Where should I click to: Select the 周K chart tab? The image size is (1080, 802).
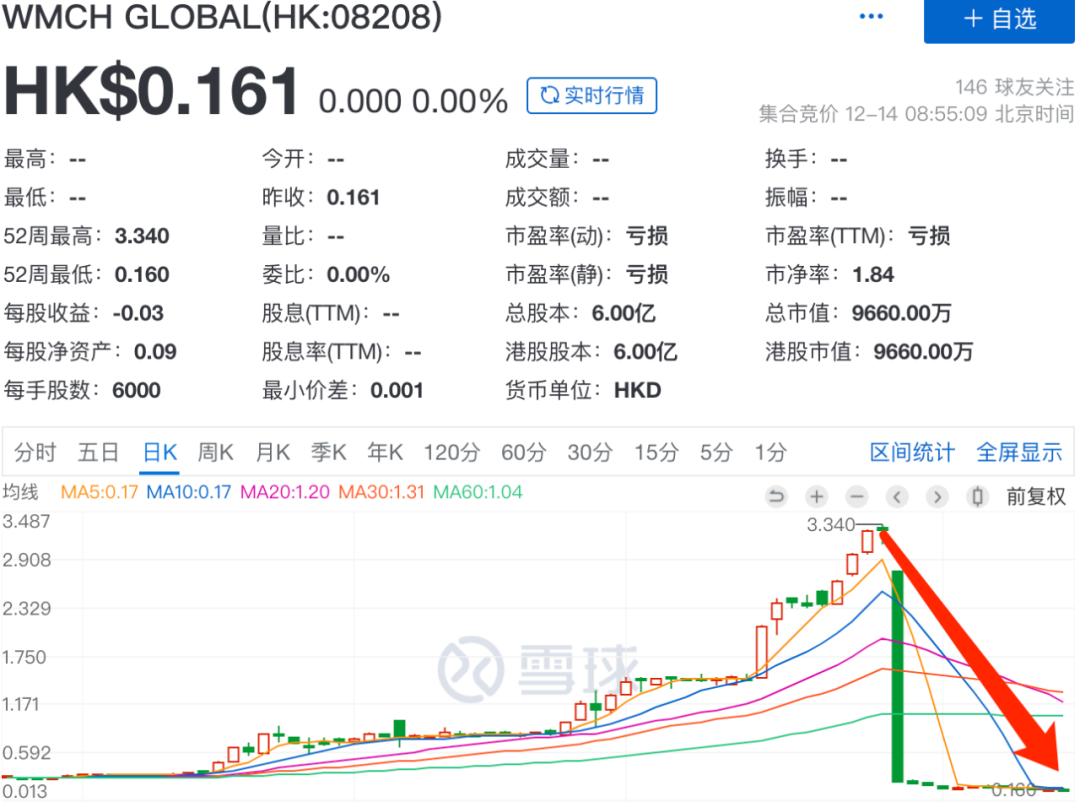216,453
